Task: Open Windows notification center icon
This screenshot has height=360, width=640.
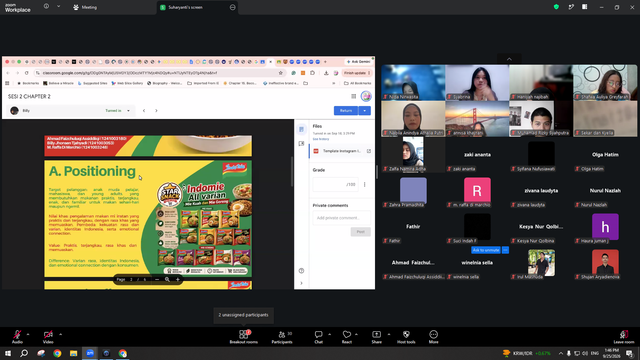Action: [x=629, y=353]
